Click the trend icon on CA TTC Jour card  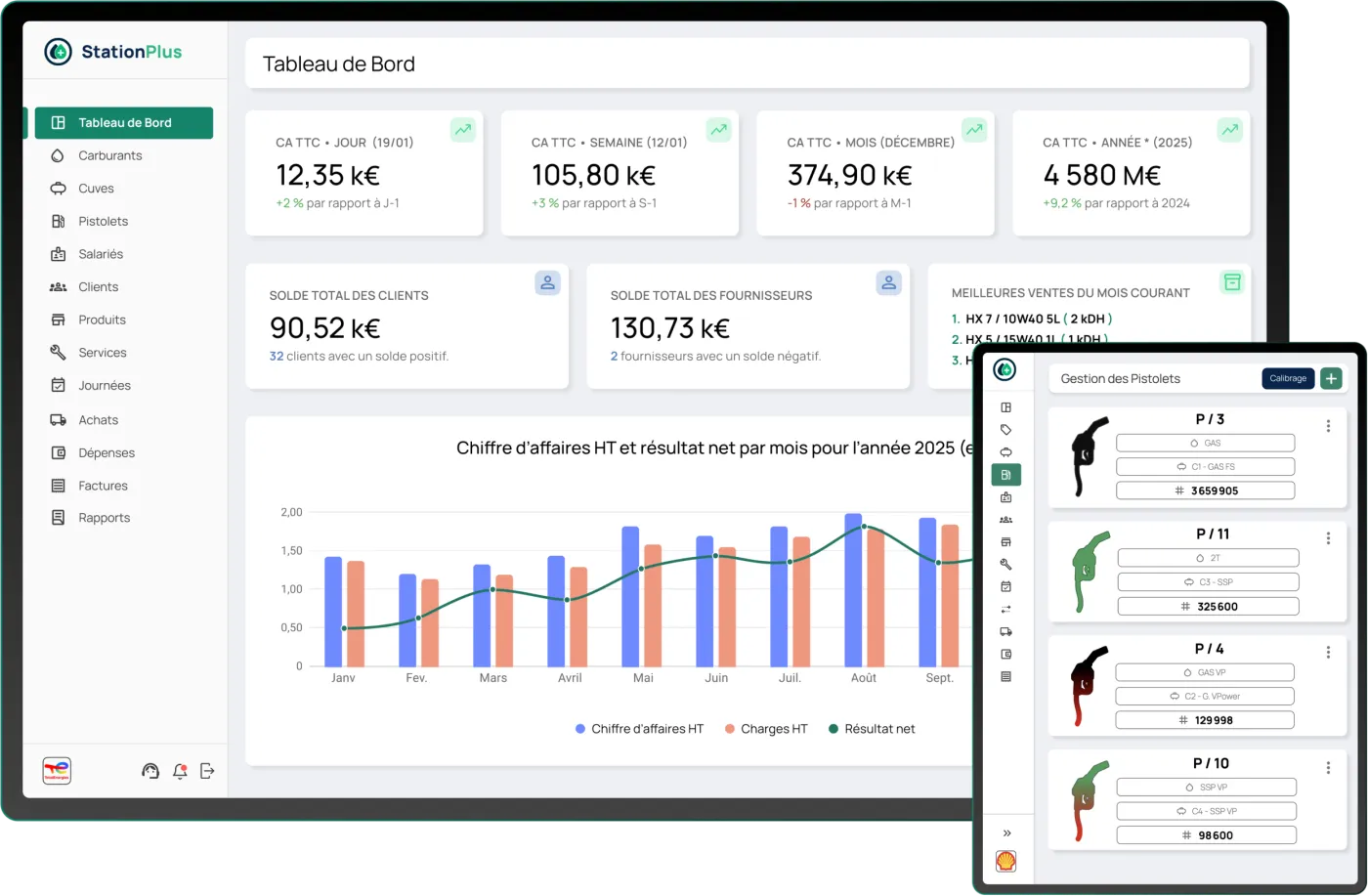[x=462, y=129]
